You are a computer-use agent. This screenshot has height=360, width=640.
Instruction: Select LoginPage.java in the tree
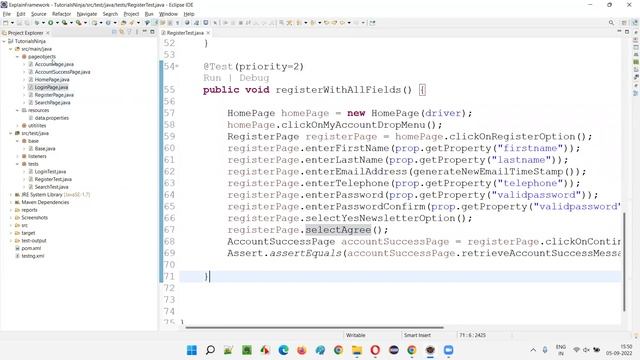pos(51,87)
